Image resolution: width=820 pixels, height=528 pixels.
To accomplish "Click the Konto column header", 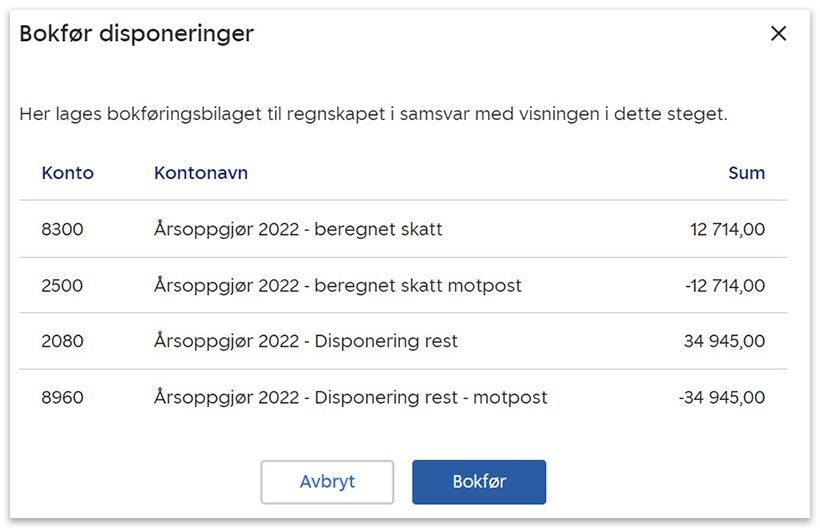I will [68, 173].
